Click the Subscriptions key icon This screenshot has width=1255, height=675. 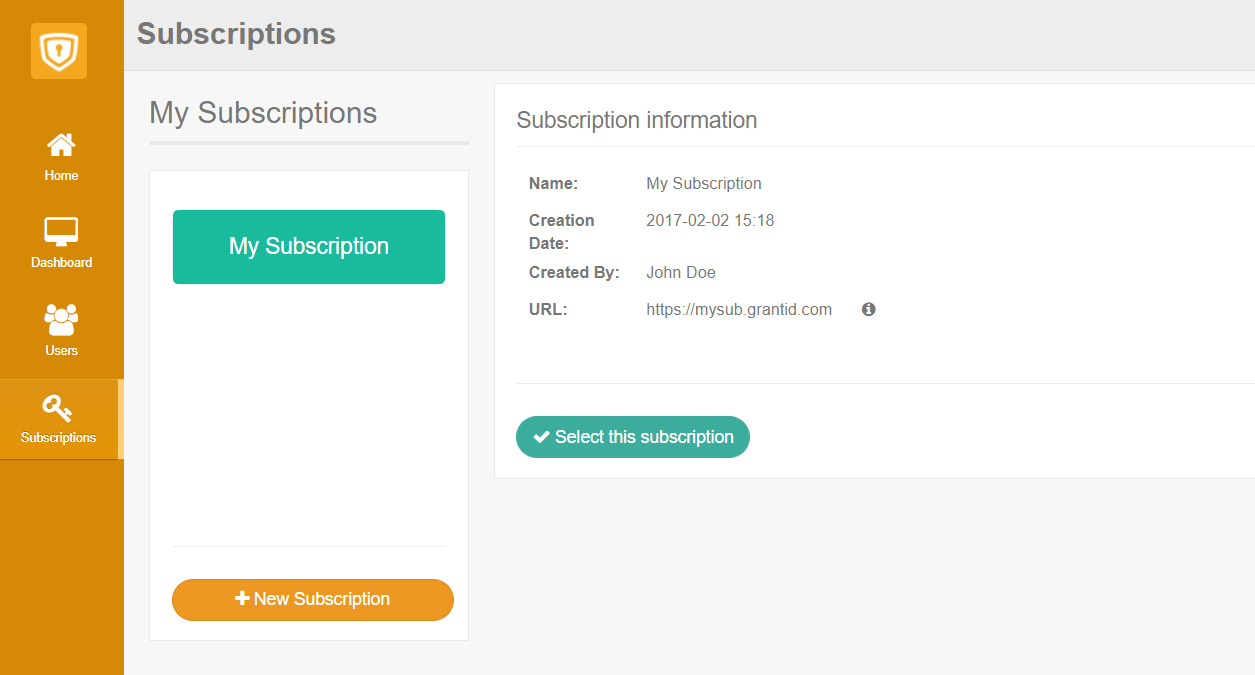tap(57, 408)
